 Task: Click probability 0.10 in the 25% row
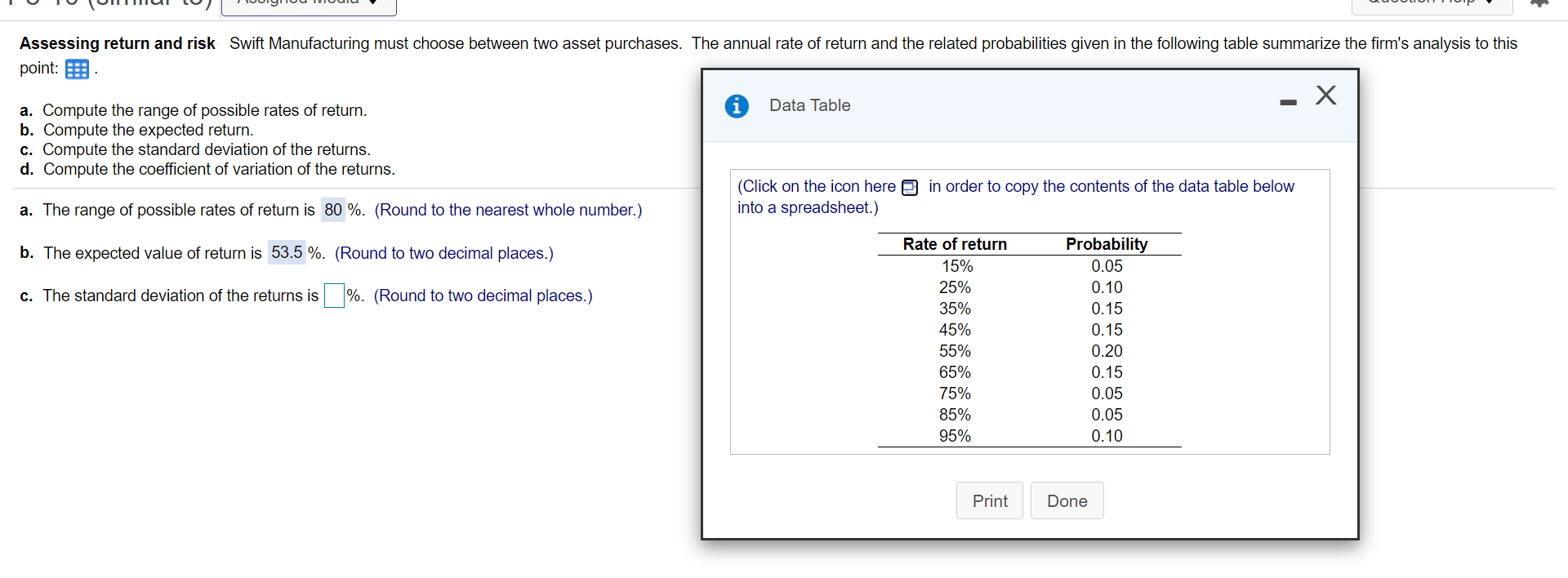(x=1107, y=287)
